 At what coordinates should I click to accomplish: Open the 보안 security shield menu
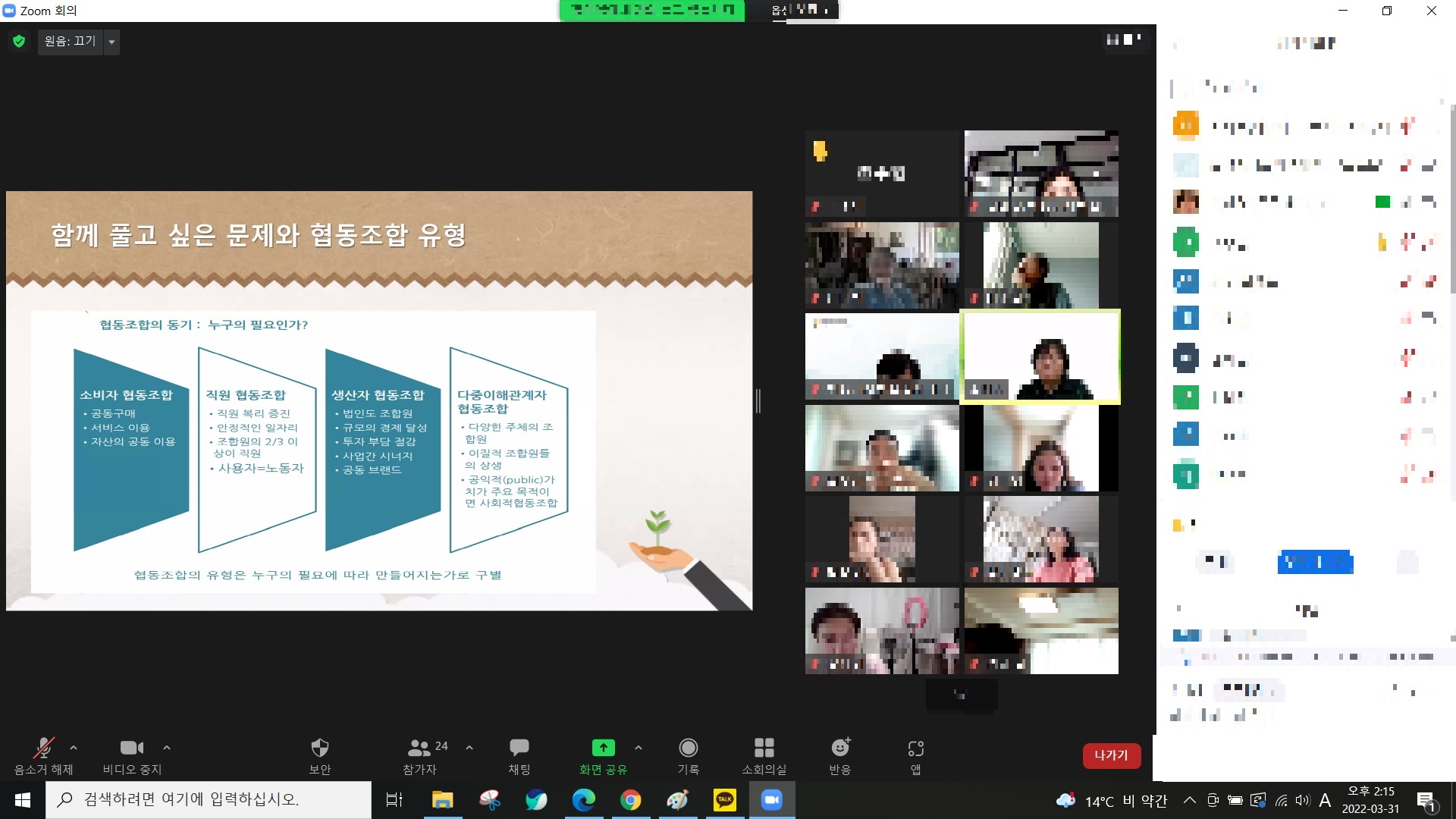(x=320, y=756)
